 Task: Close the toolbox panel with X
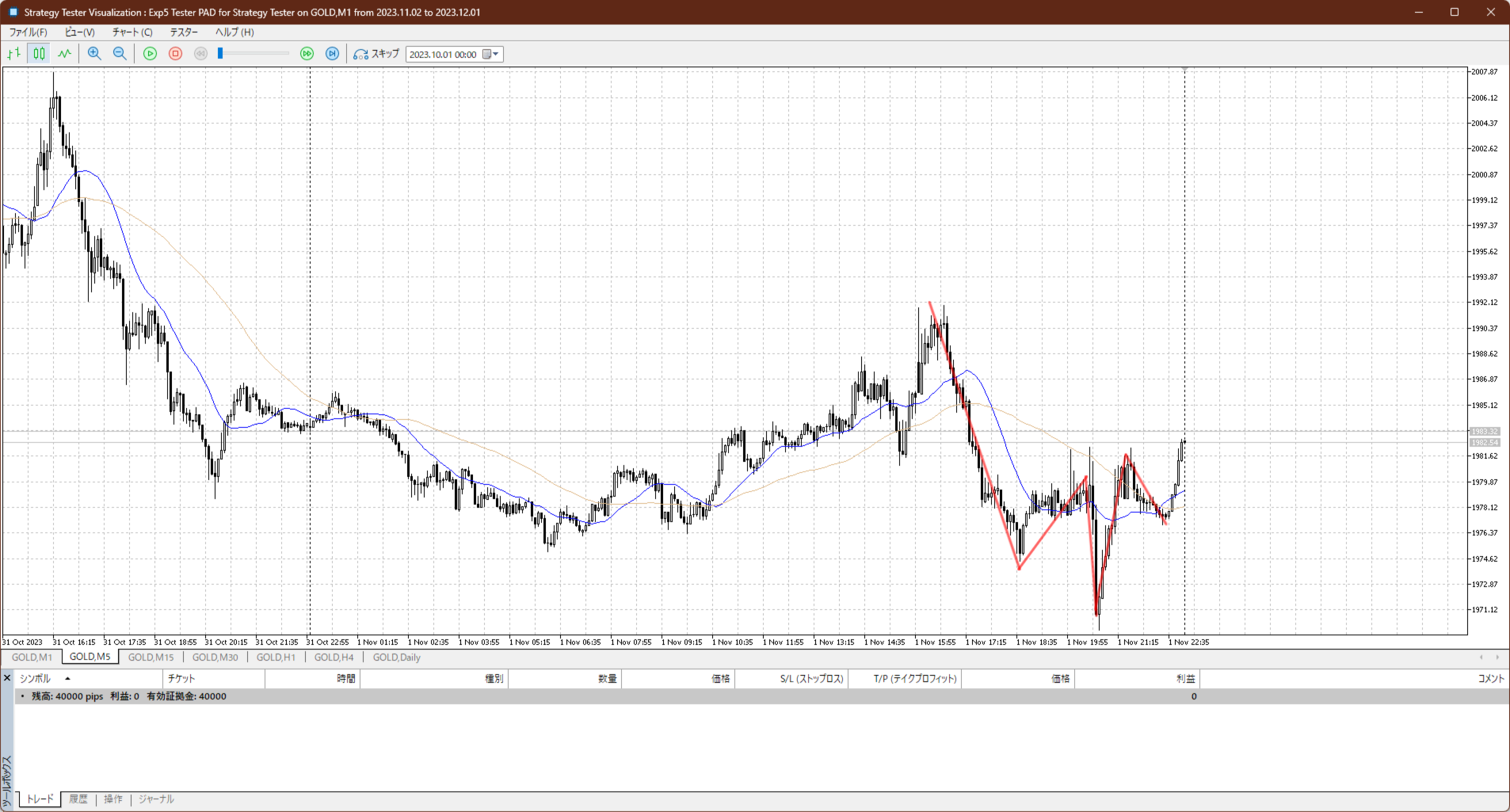(7, 678)
